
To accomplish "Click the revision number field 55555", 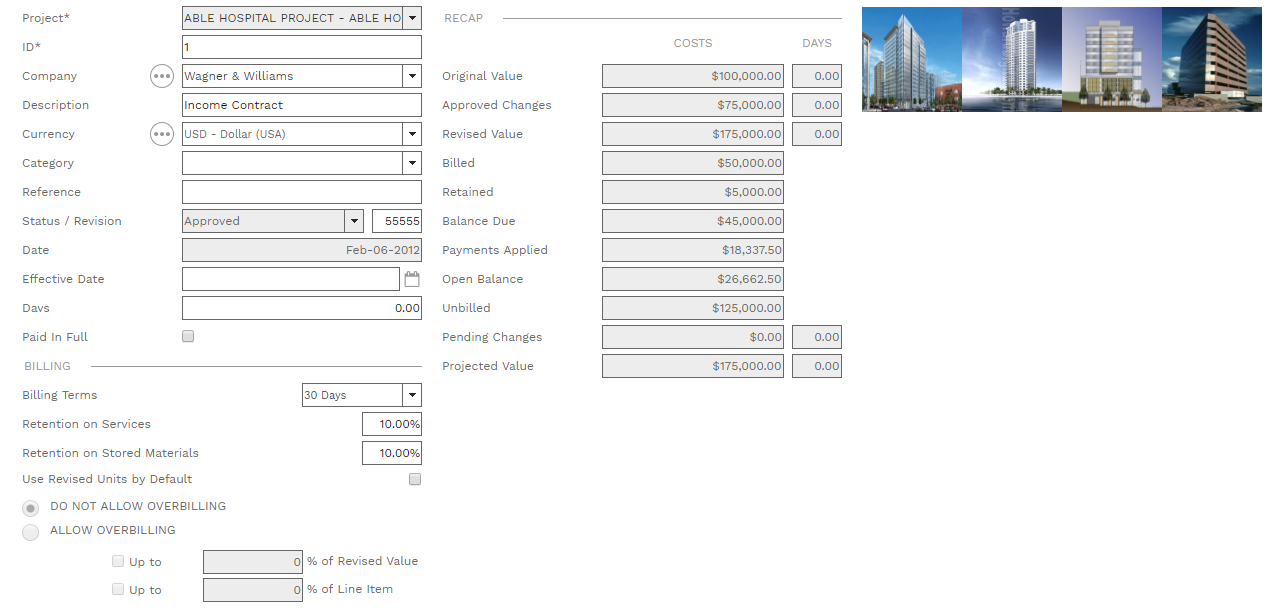I will point(396,221).
